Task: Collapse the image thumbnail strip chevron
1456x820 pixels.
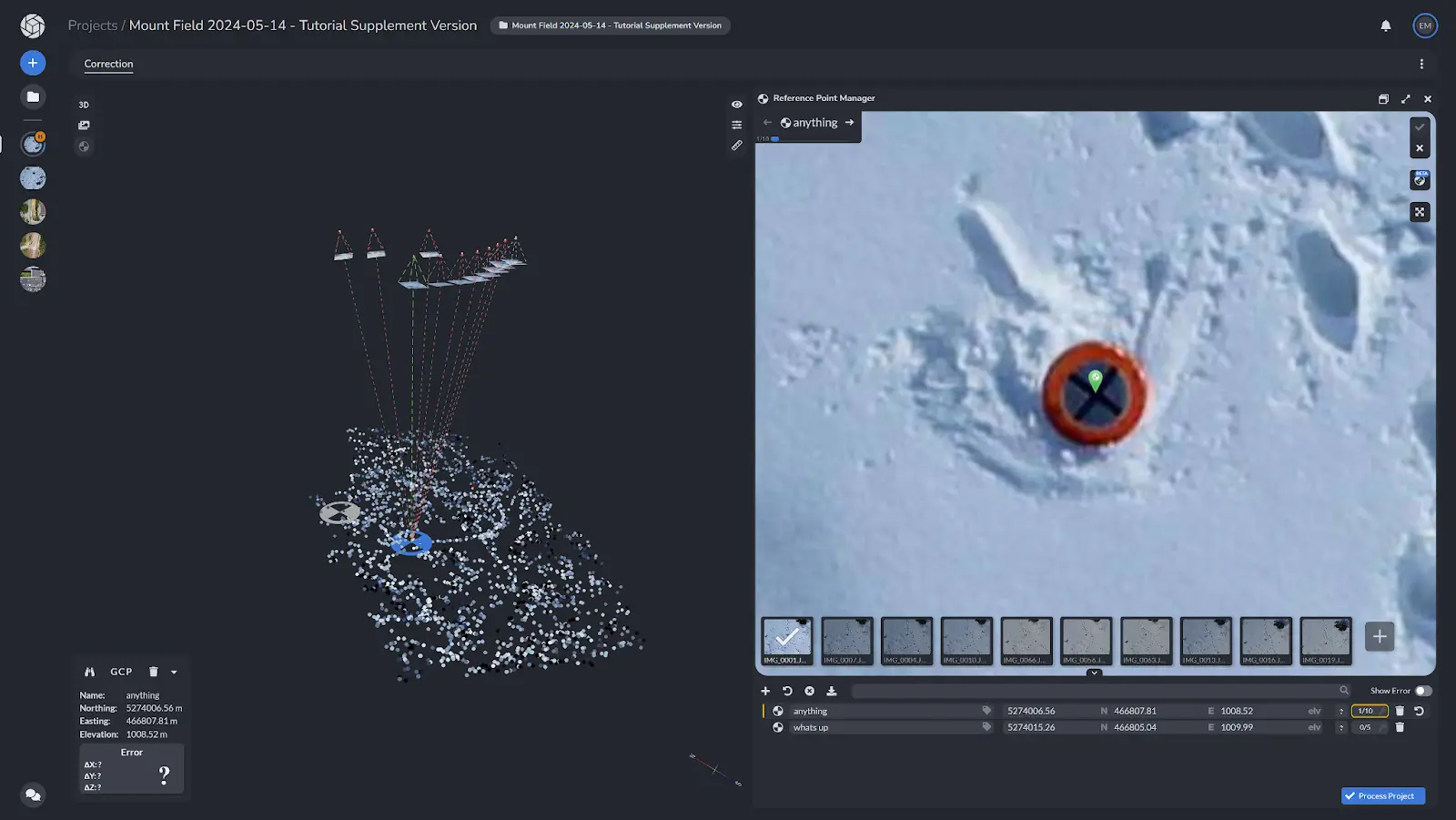Action: (x=1094, y=673)
